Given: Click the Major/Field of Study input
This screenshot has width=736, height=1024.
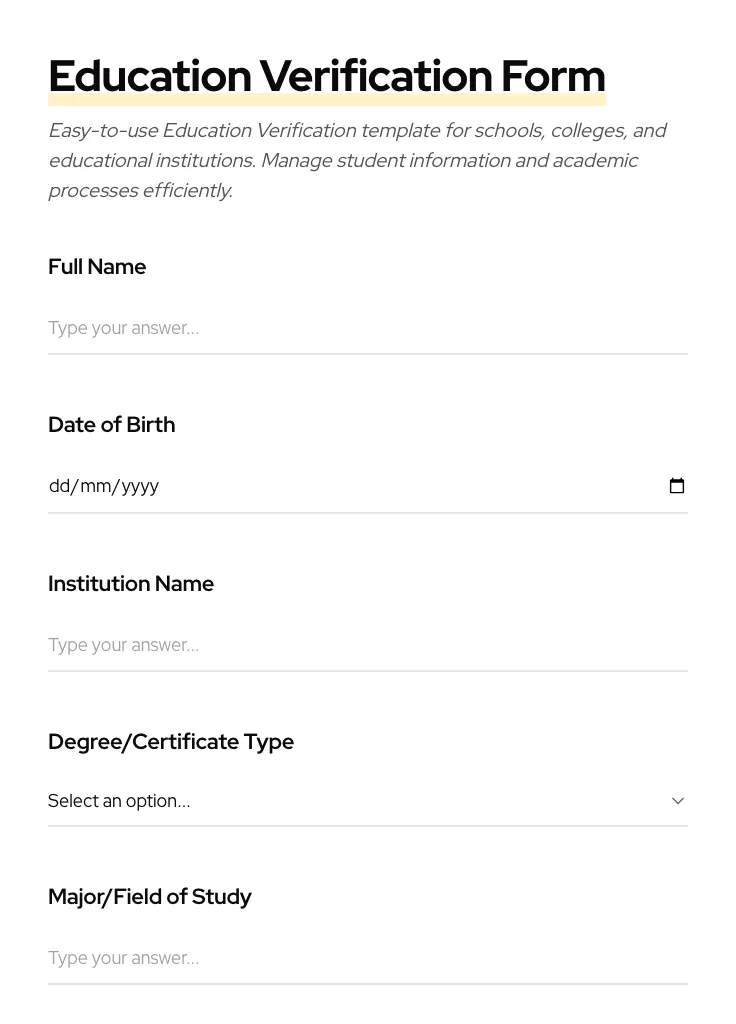Looking at the screenshot, I should point(368,957).
